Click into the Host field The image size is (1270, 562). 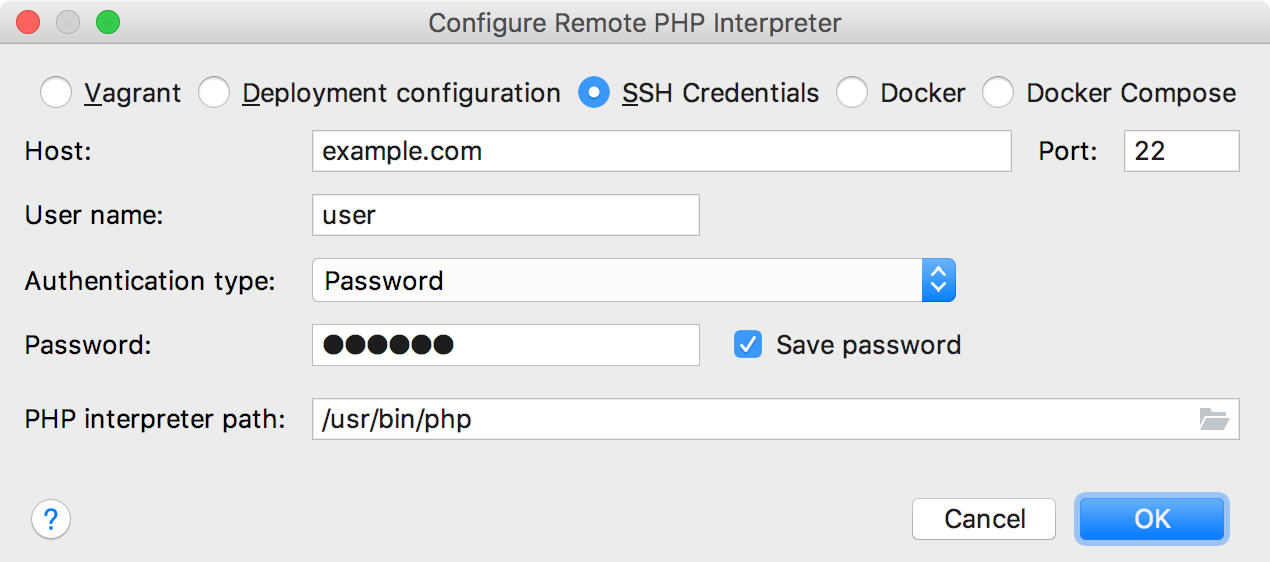[661, 151]
